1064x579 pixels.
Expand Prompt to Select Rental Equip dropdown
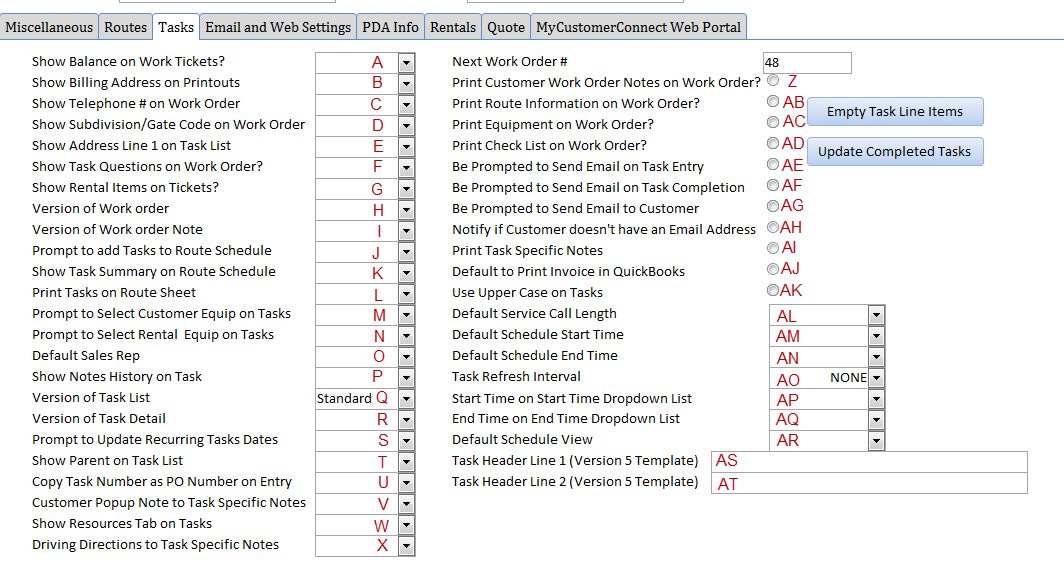tap(406, 337)
